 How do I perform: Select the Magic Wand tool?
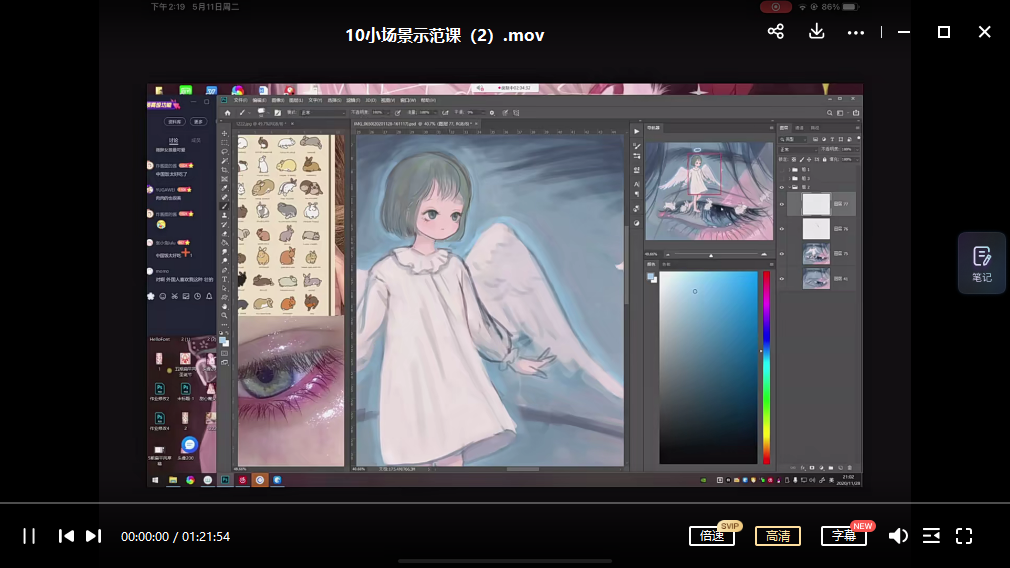click(x=224, y=162)
